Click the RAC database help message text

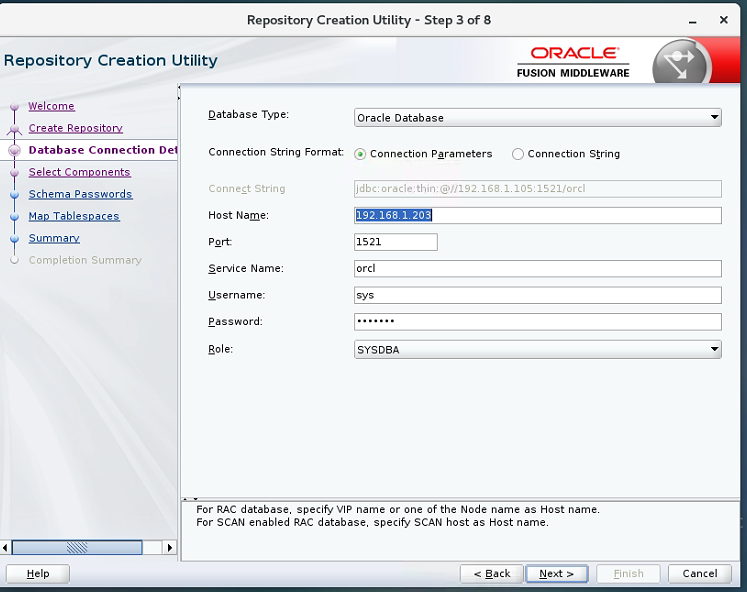pyautogui.click(x=398, y=510)
